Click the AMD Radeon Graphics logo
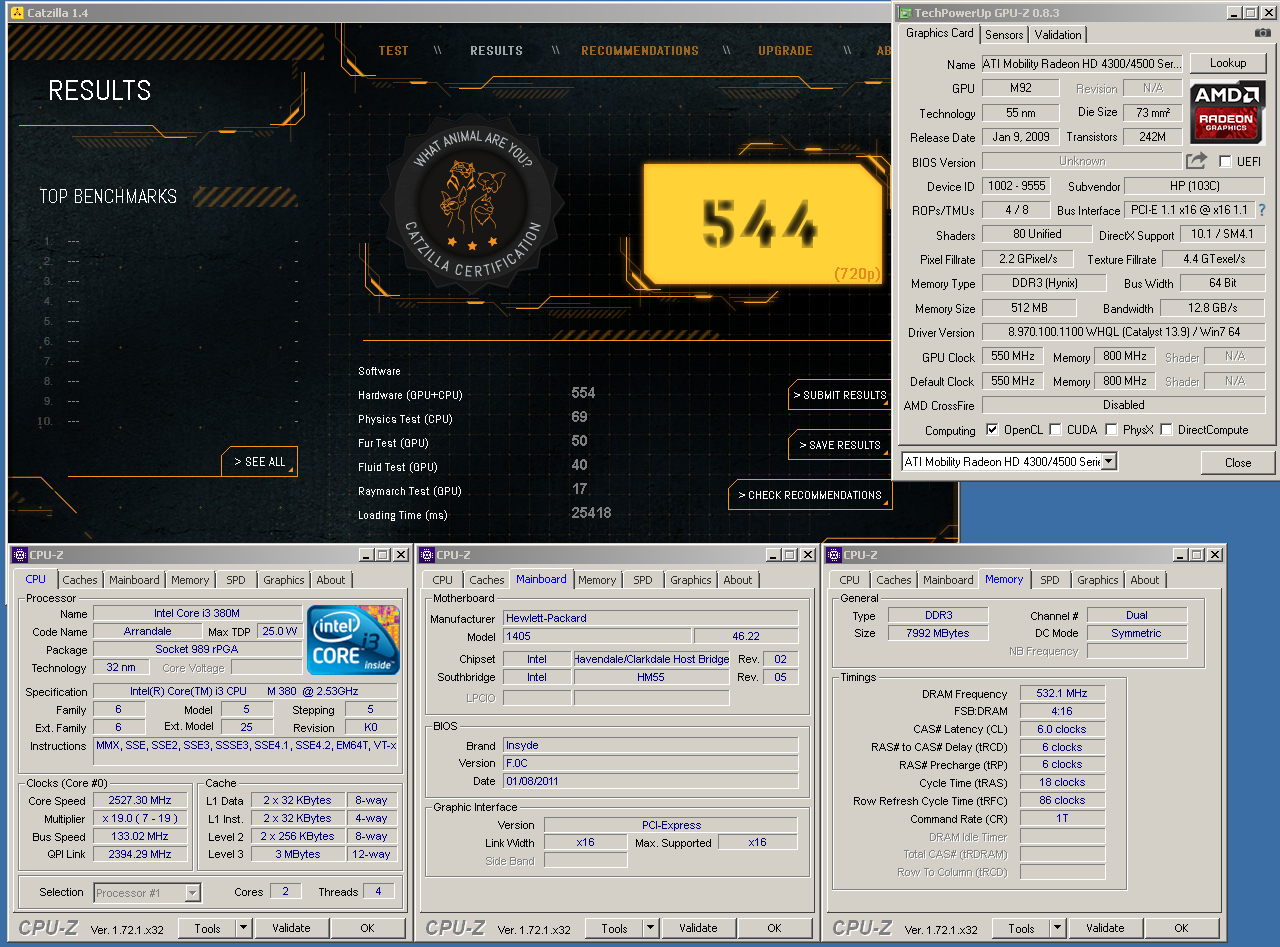 (x=1227, y=111)
